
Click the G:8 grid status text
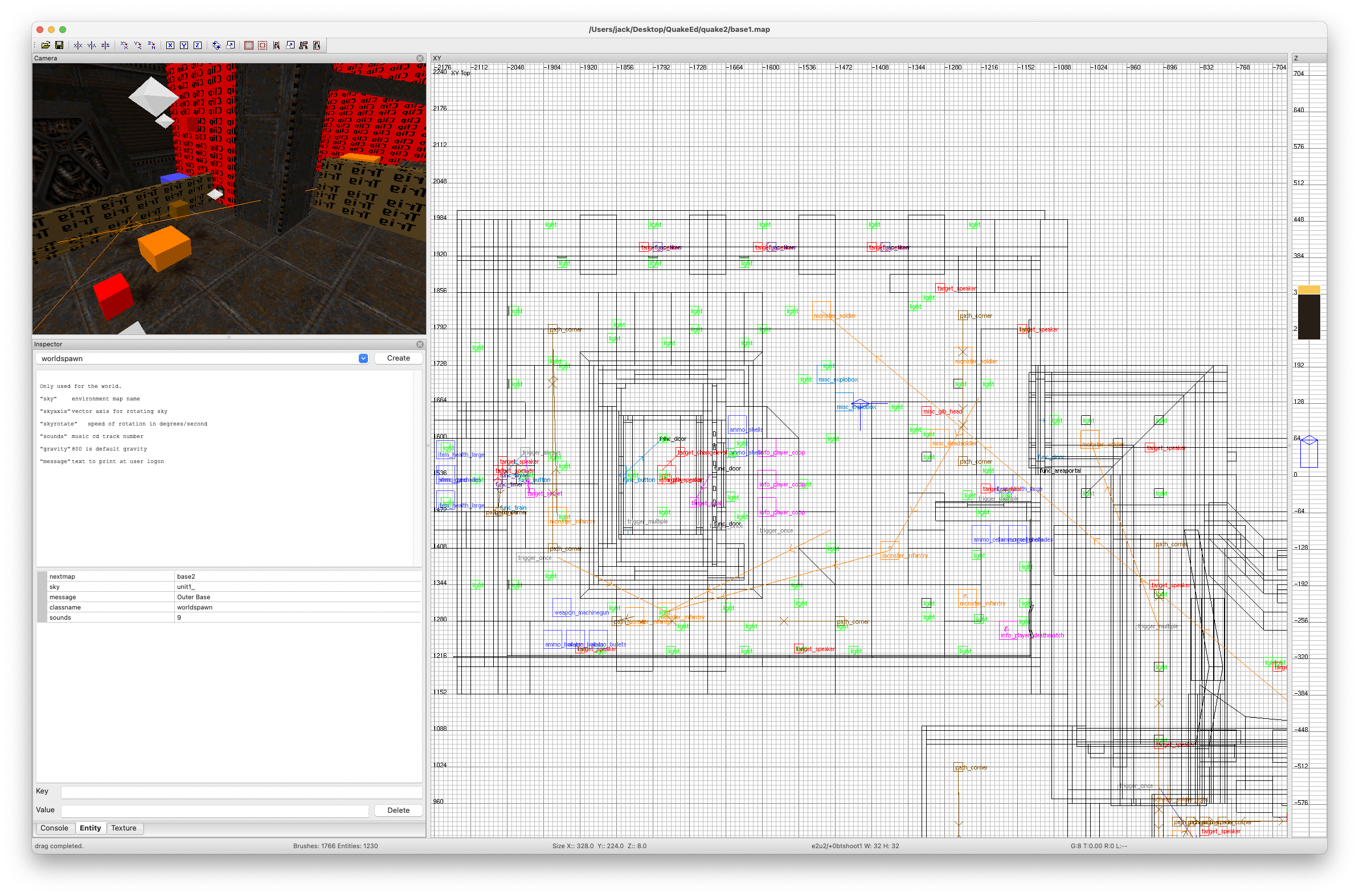[1099, 846]
